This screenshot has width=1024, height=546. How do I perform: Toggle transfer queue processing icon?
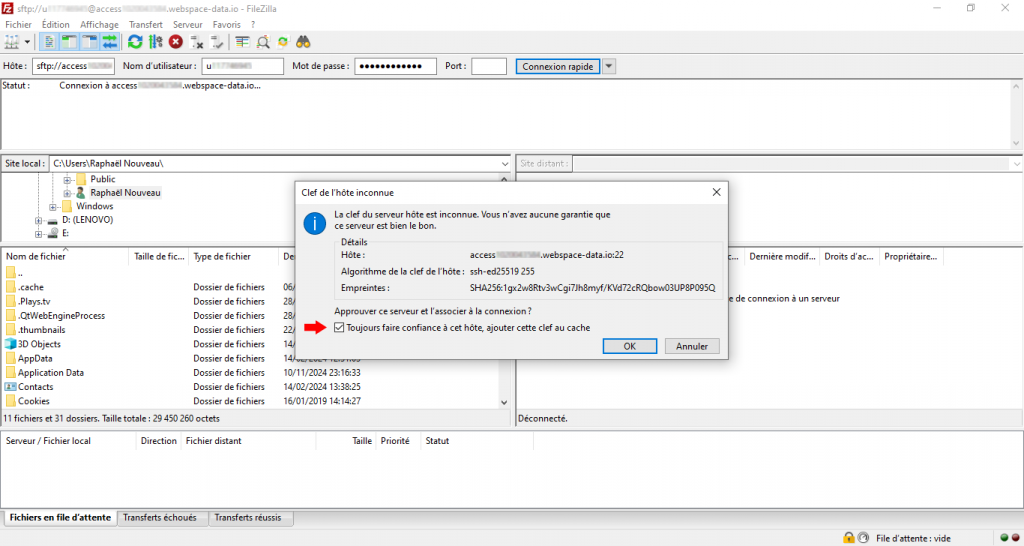pyautogui.click(x=155, y=42)
